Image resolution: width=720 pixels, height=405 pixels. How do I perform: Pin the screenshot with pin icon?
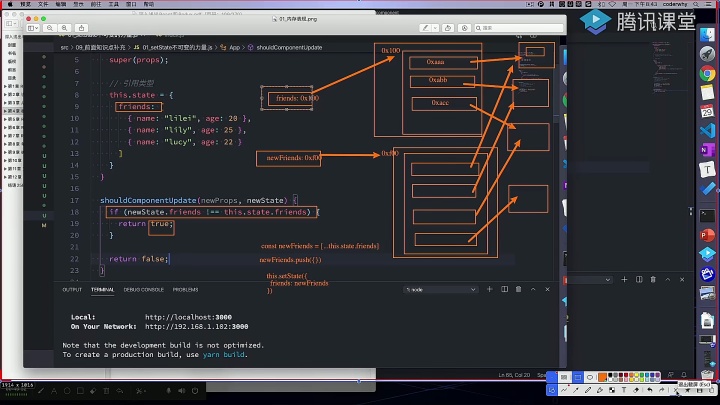tap(687, 390)
